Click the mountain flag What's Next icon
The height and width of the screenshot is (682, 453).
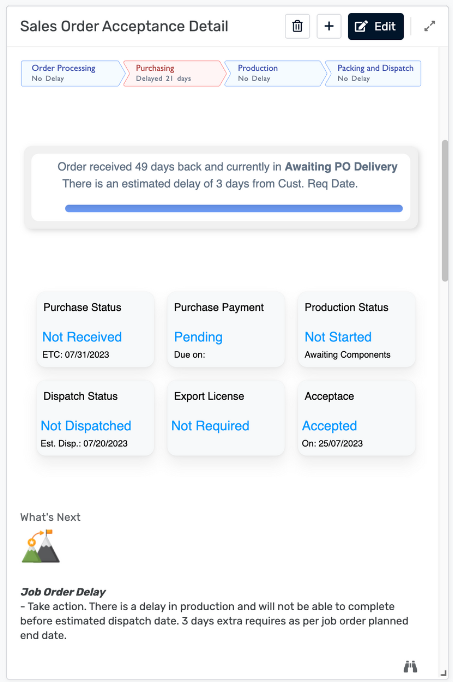41,546
